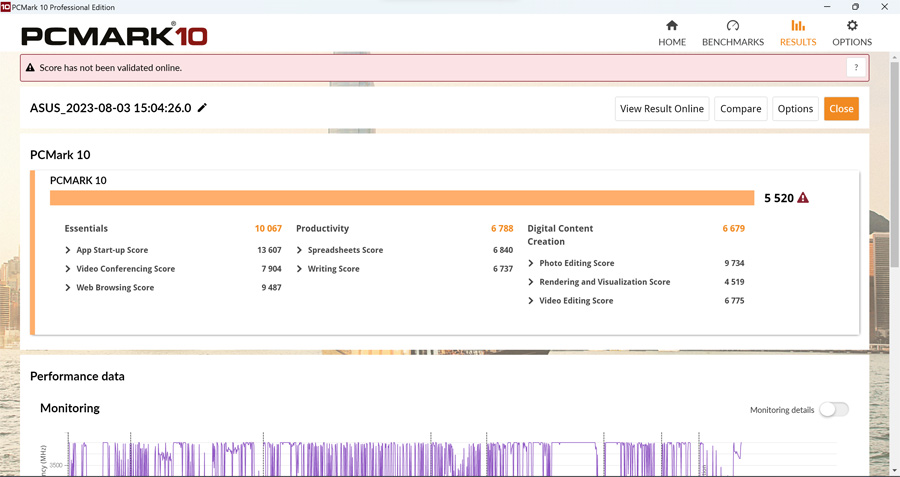900x477 pixels.
Task: Open Benchmarks via the gauge icon
Action: click(733, 26)
